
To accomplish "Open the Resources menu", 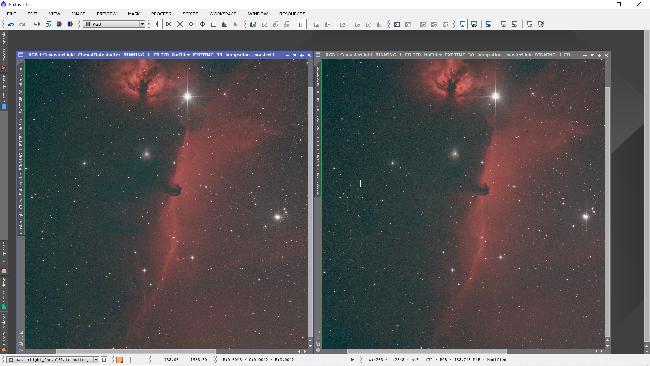I will point(292,13).
